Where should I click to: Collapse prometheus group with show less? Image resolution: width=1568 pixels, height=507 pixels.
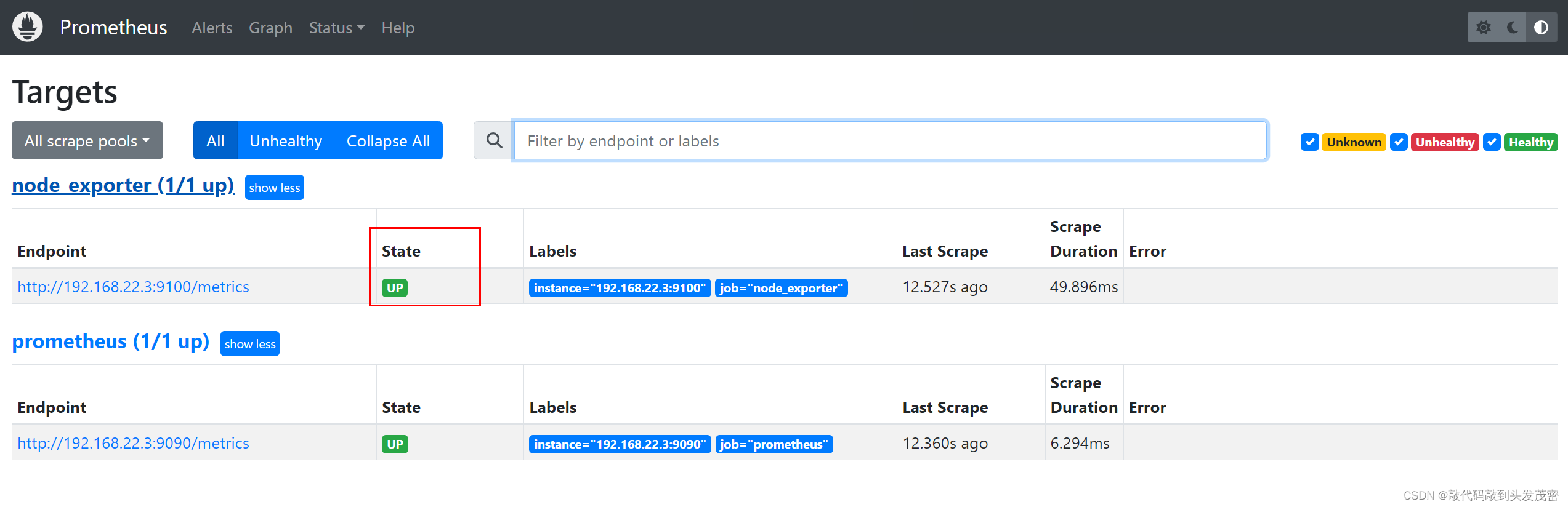click(x=250, y=344)
